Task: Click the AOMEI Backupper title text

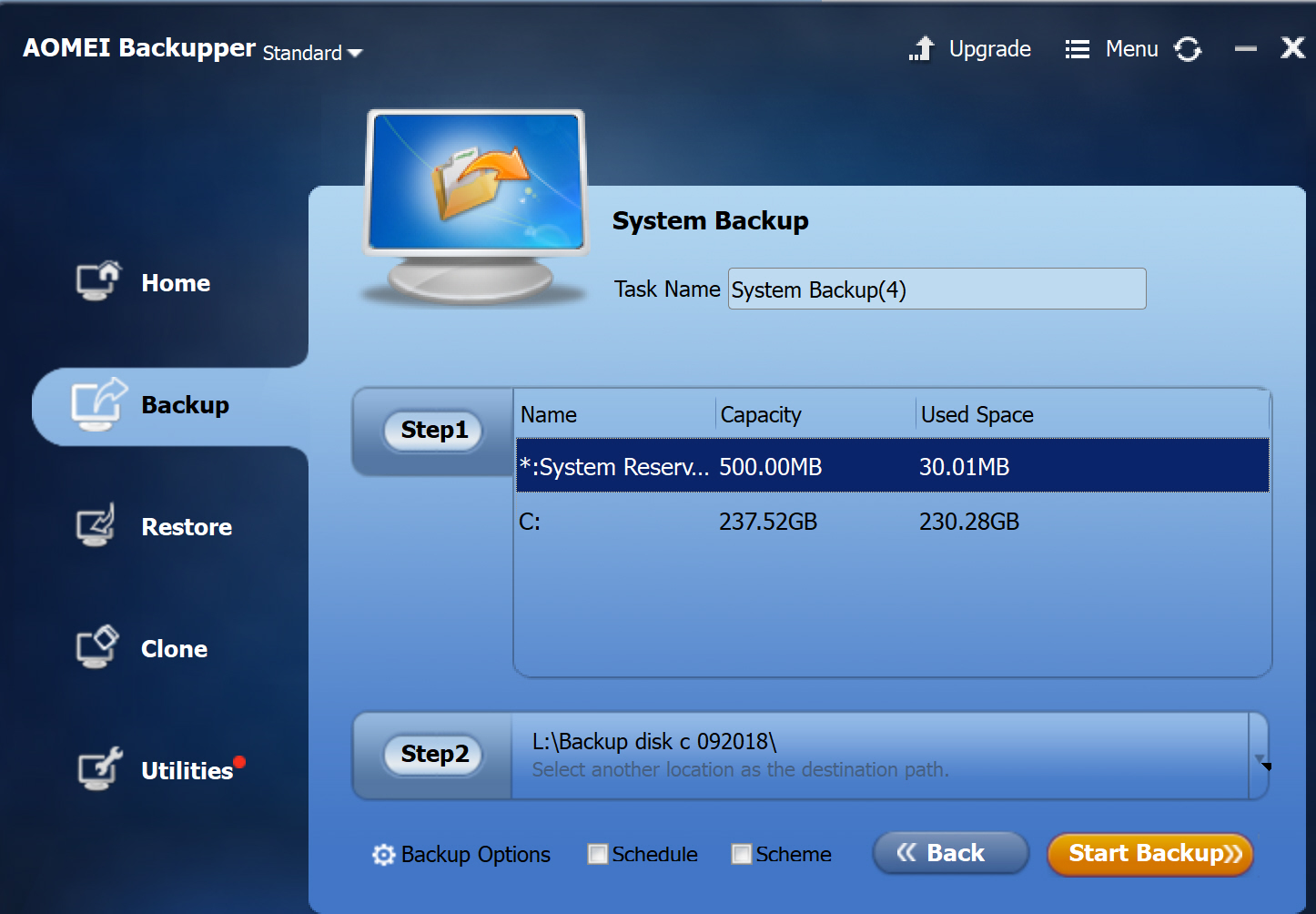Action: (139, 47)
